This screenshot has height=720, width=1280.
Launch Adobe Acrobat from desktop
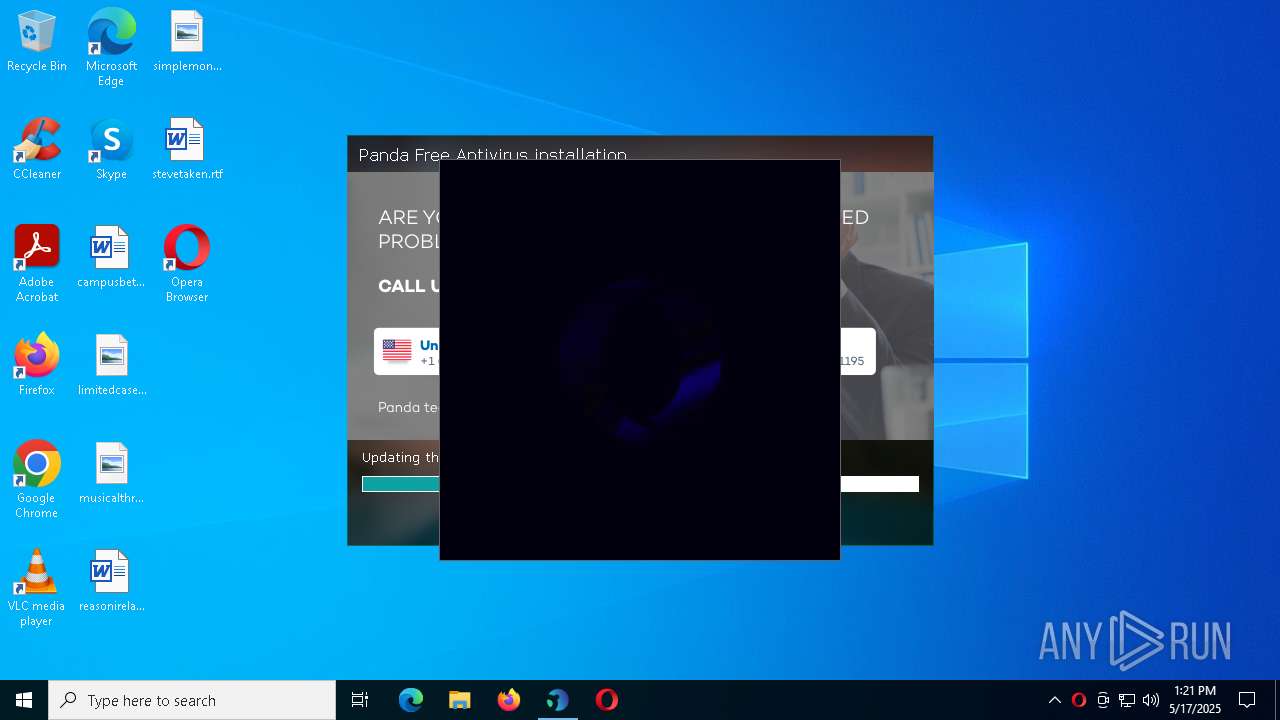pos(37,265)
